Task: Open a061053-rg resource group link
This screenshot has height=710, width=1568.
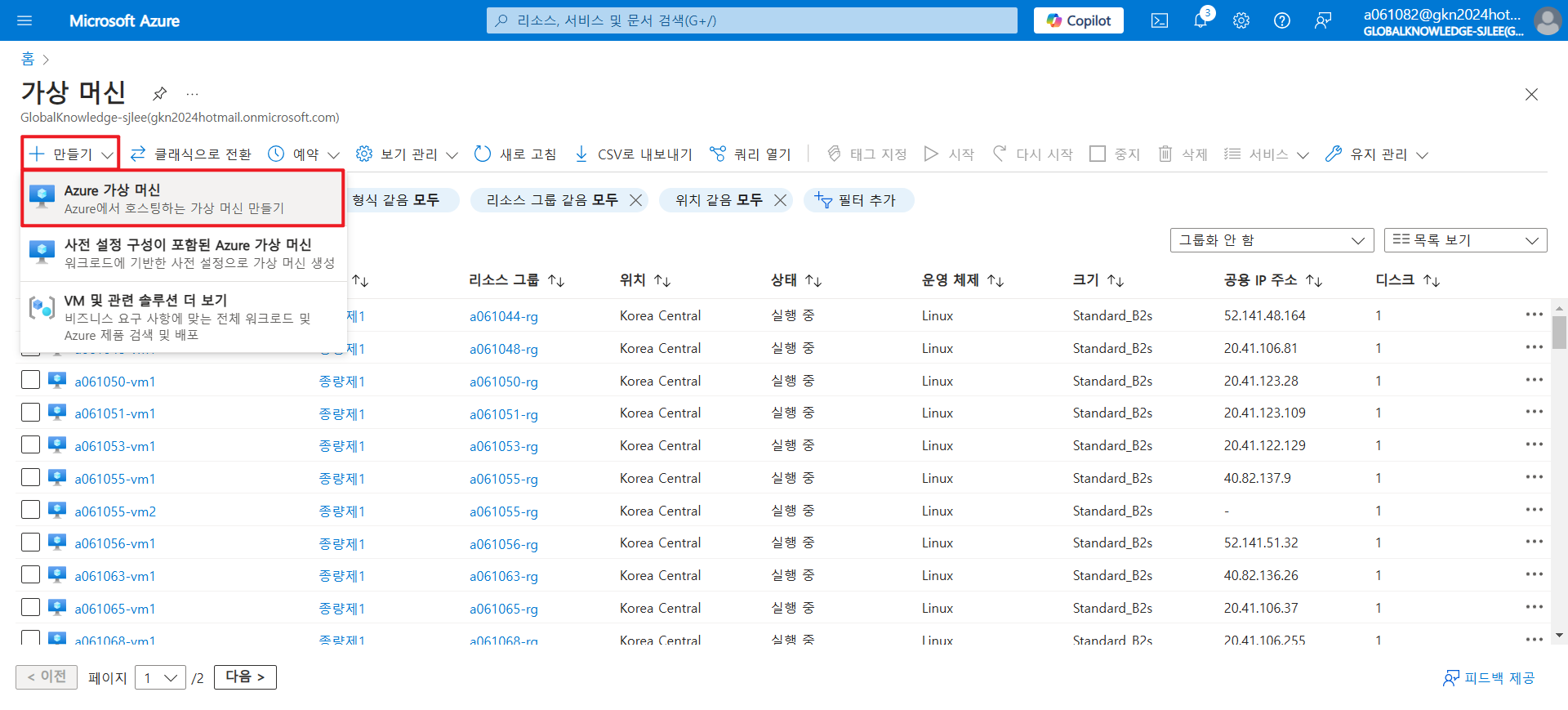Action: click(504, 446)
